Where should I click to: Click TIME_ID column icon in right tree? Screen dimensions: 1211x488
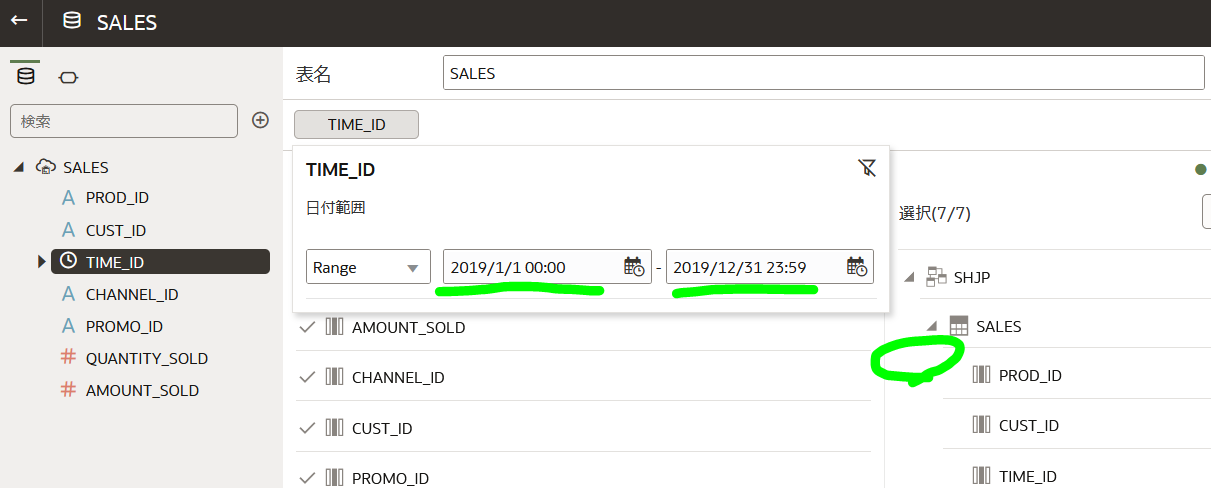tap(981, 476)
